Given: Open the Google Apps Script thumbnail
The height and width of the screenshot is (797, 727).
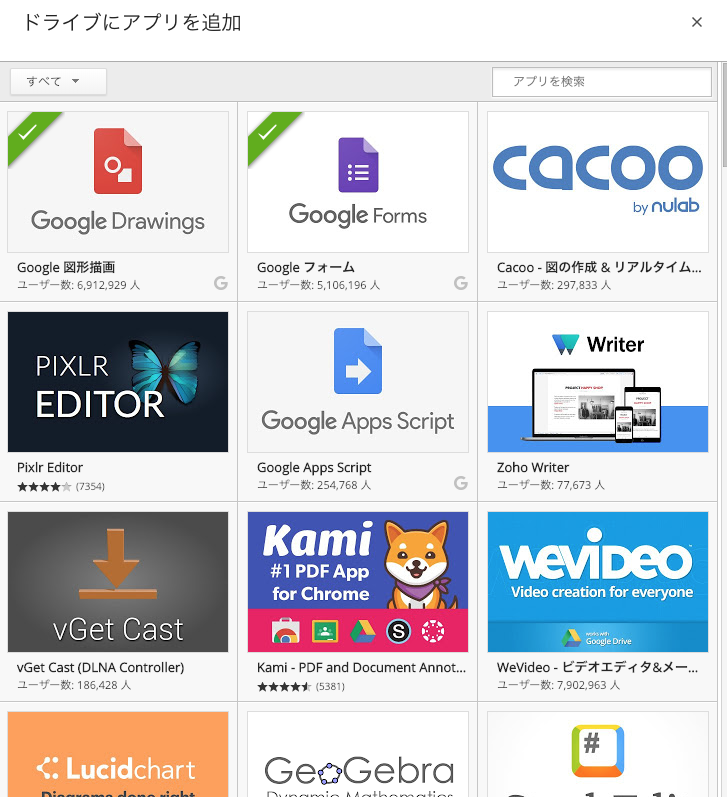Looking at the screenshot, I should click(358, 382).
